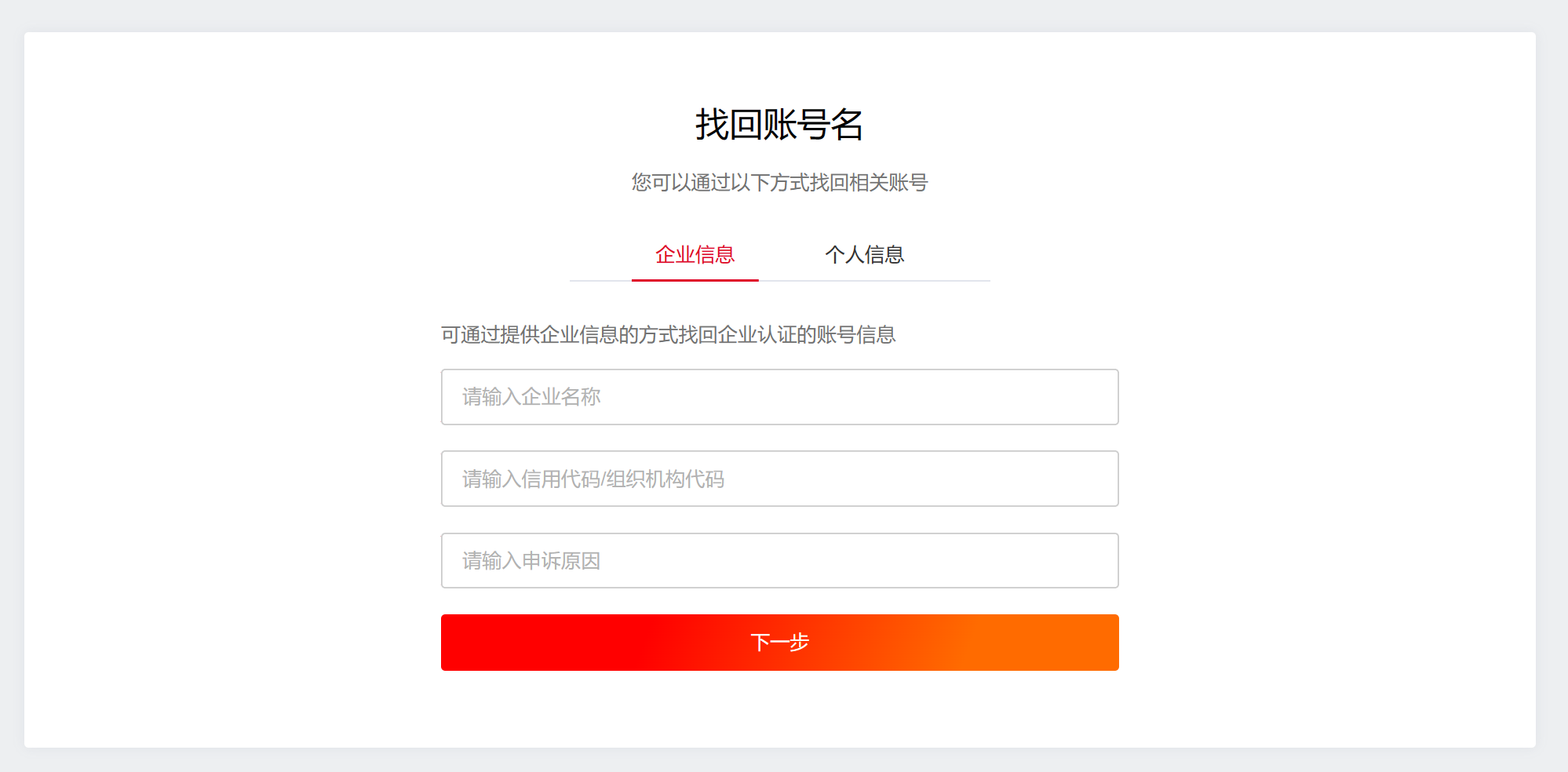Switch to the 个人信息 tab
The width and height of the screenshot is (1568, 772).
pos(864,255)
